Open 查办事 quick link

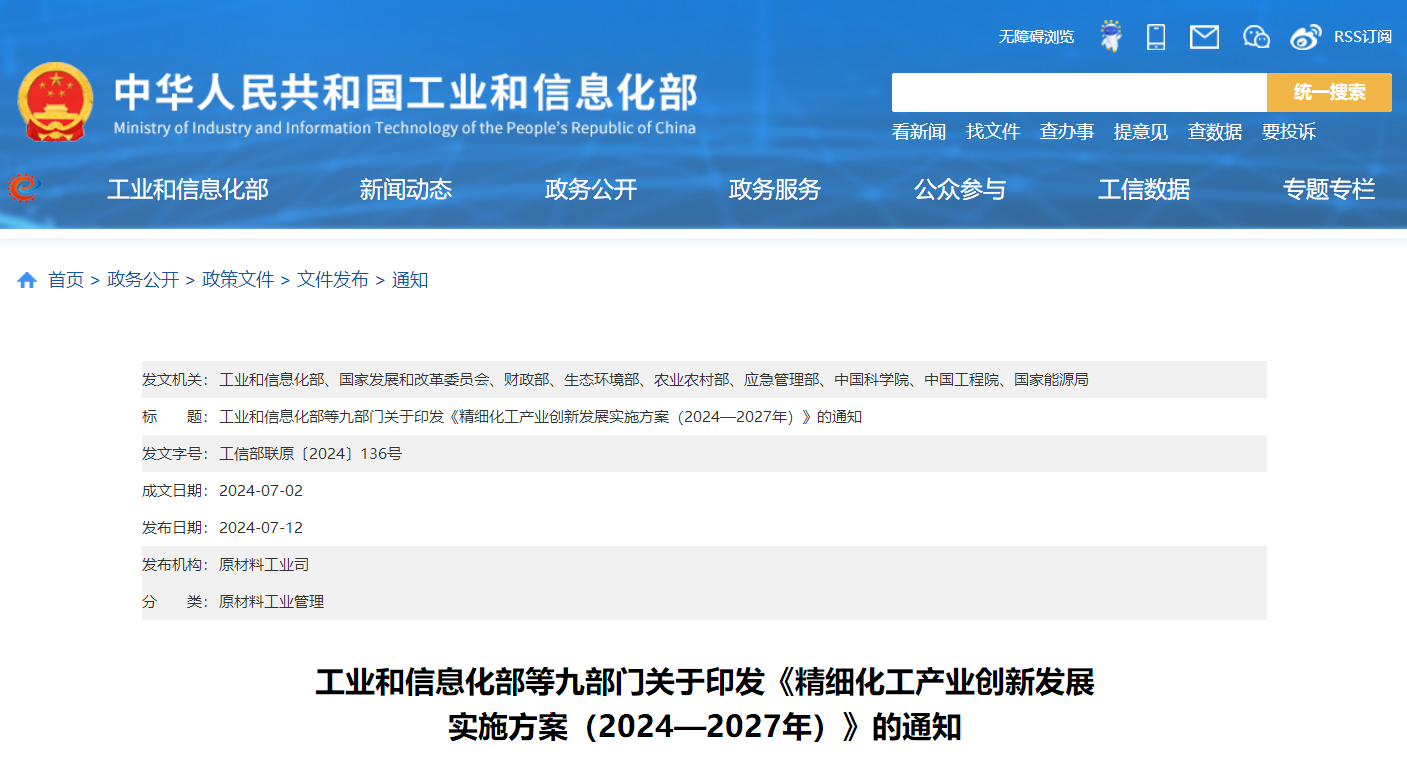tap(1067, 132)
